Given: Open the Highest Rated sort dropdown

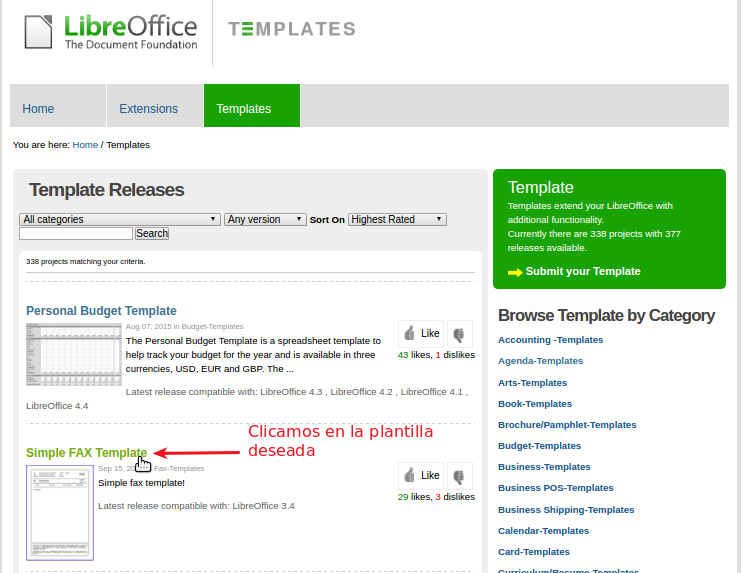Looking at the screenshot, I should click(397, 219).
